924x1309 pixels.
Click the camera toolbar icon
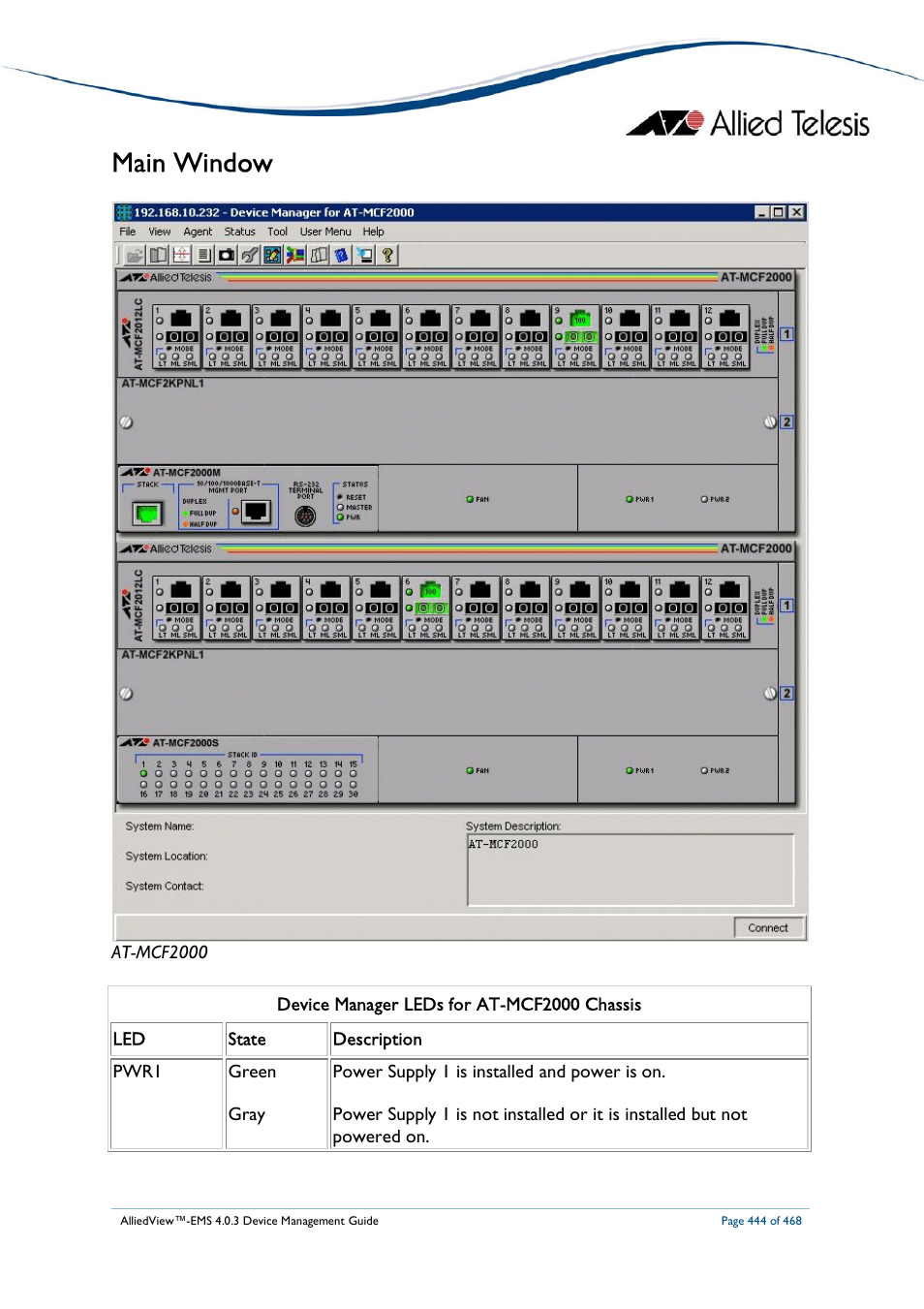tap(227, 255)
